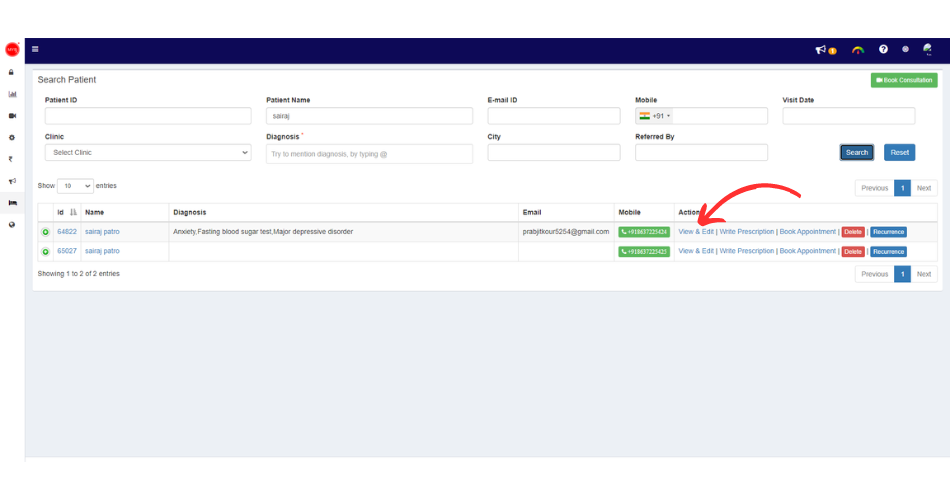This screenshot has width=950, height=500.
Task: Click the lock icon in left sidebar
Action: pos(12,72)
